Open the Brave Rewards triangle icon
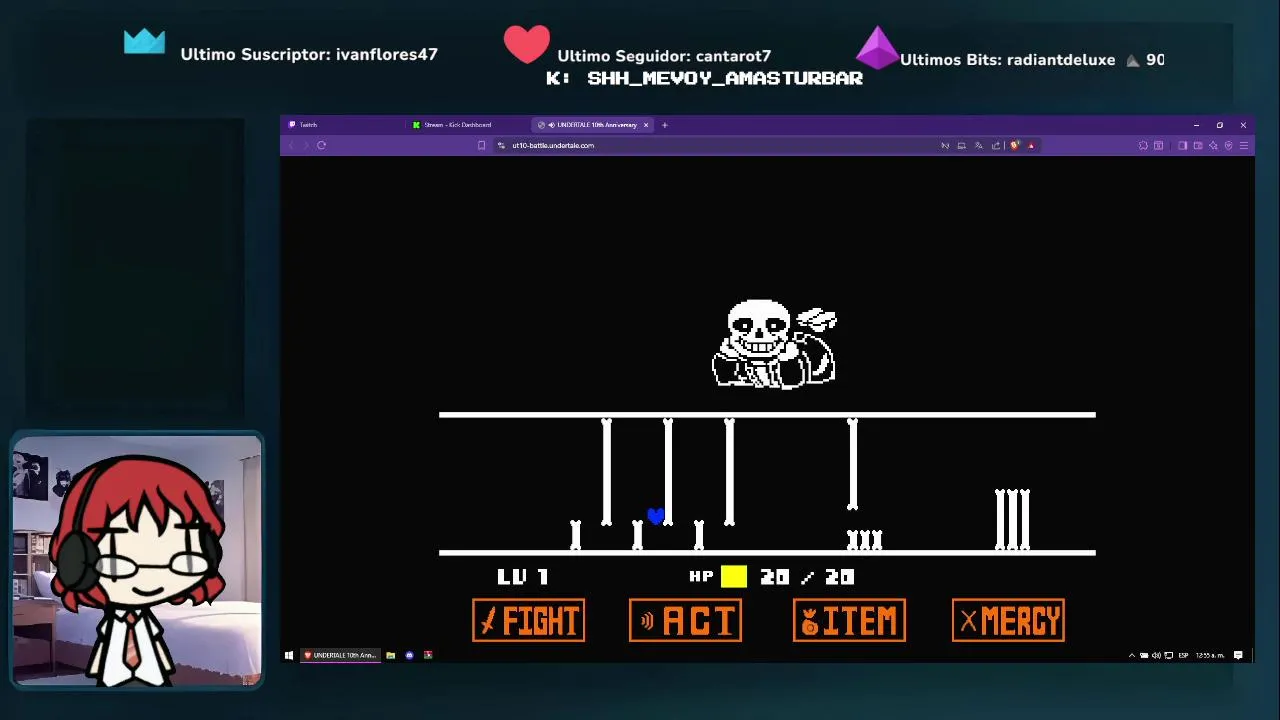The height and width of the screenshot is (720, 1280). [1031, 145]
